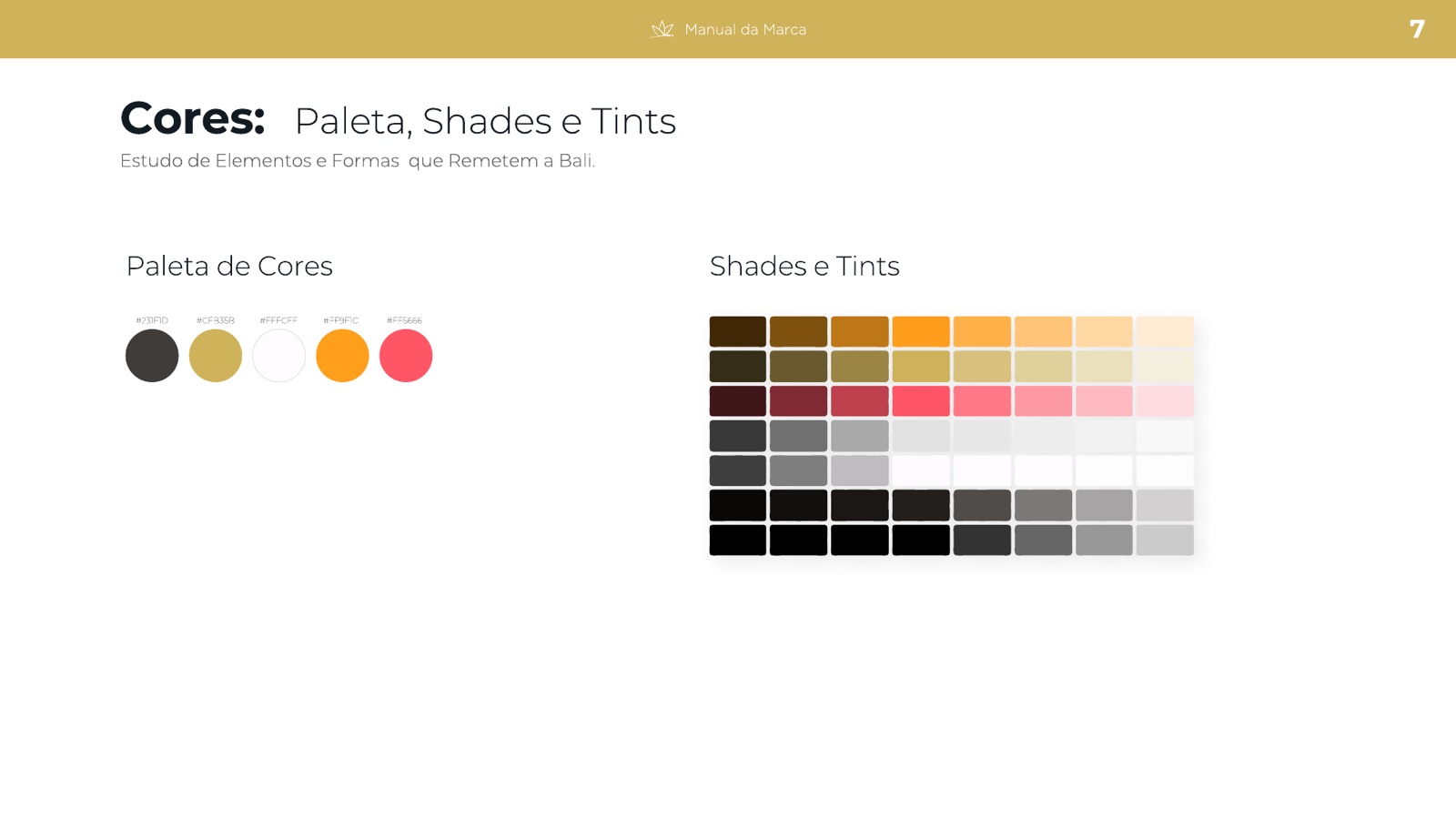Select the white #FFFCFF palette circle
This screenshot has height=819, width=1456.
[x=278, y=355]
